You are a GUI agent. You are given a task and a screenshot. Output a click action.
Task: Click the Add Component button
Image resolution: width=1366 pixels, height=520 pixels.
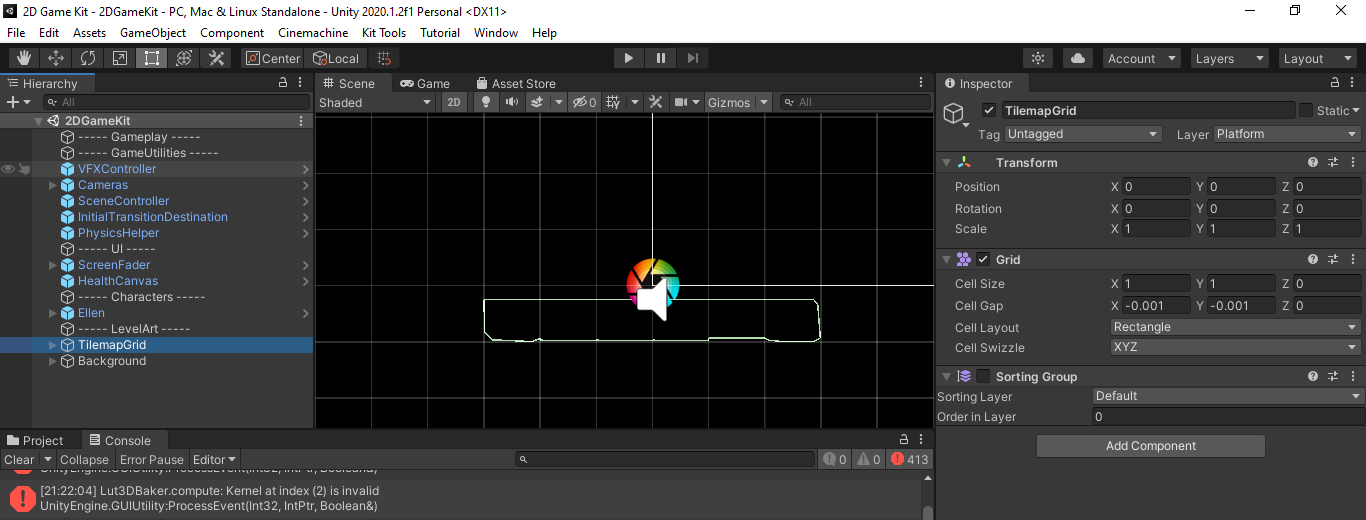(1150, 446)
